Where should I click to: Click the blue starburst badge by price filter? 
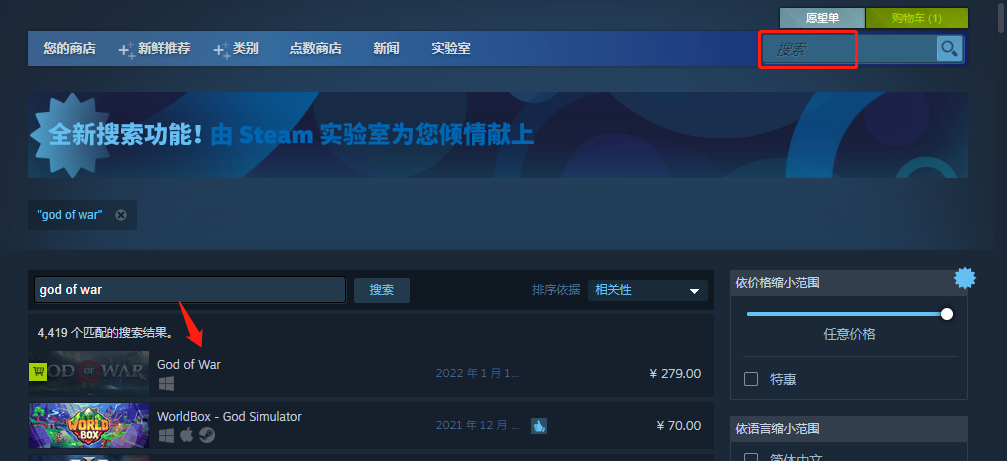pos(965,278)
